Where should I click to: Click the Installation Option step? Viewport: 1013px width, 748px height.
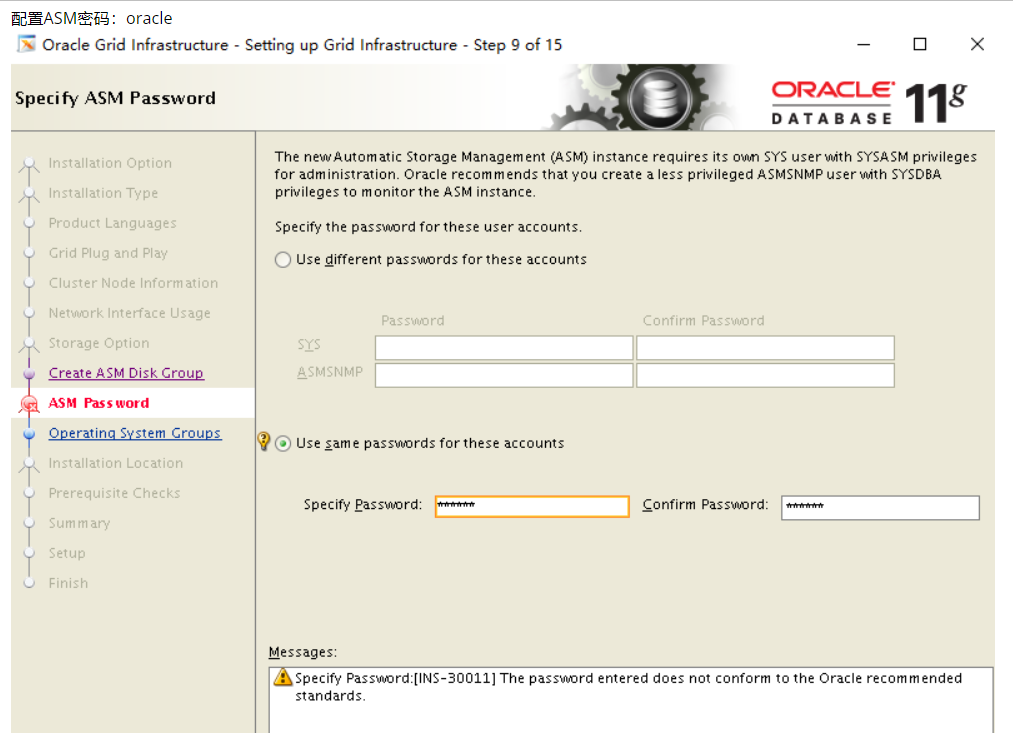[110, 163]
